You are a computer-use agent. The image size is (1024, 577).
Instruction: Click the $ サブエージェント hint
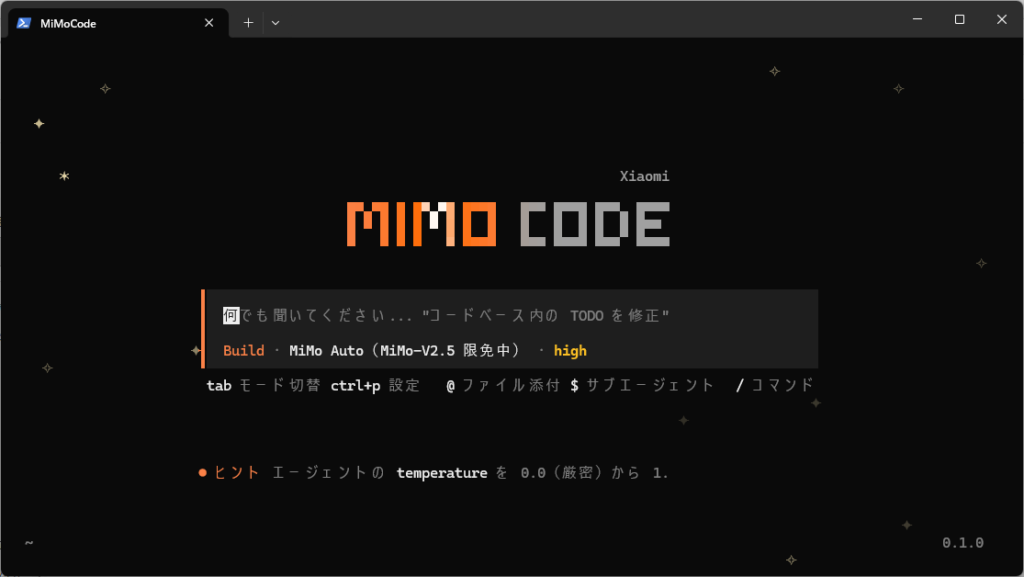[x=641, y=385]
